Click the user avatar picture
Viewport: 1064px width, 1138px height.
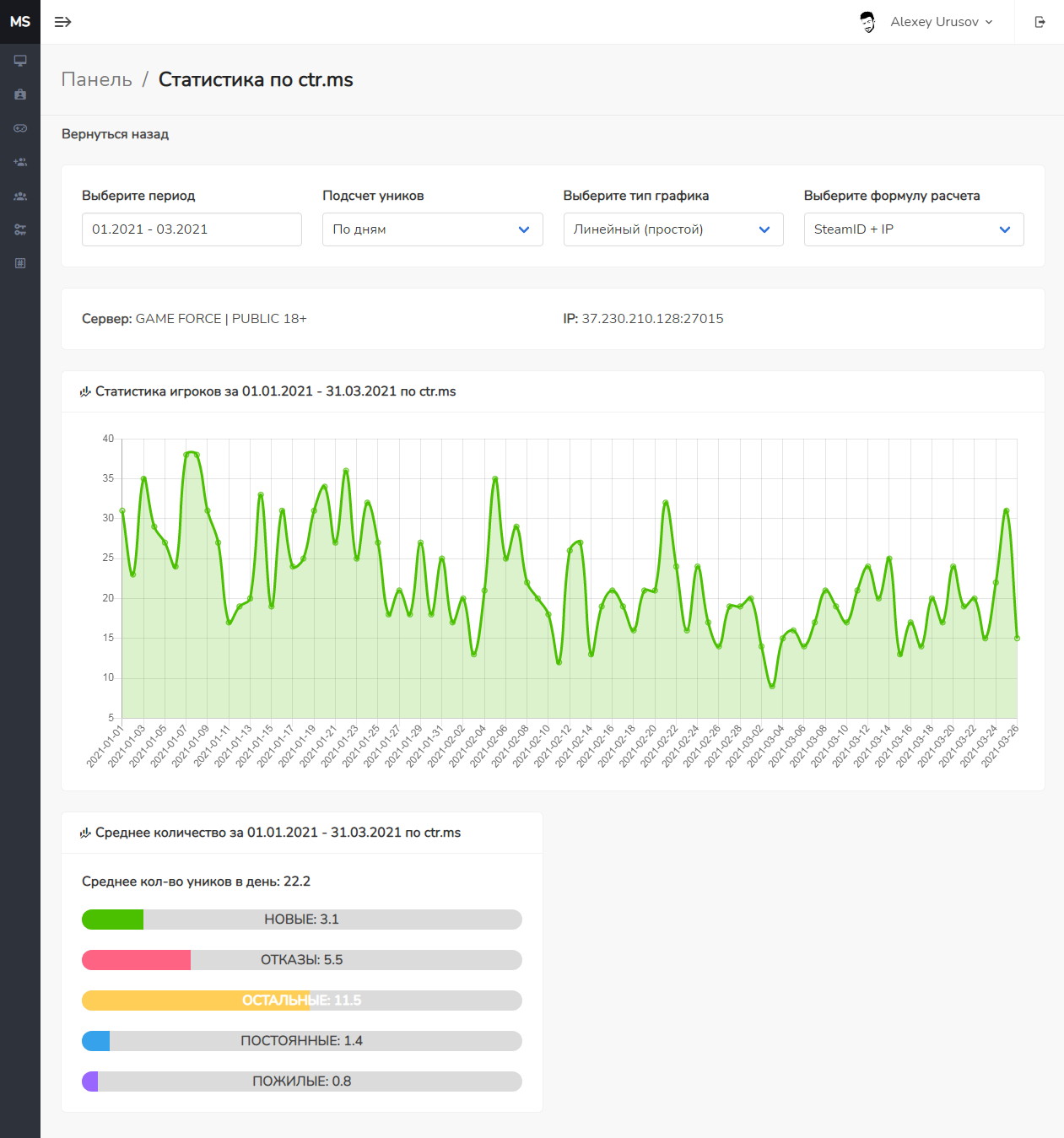867,22
